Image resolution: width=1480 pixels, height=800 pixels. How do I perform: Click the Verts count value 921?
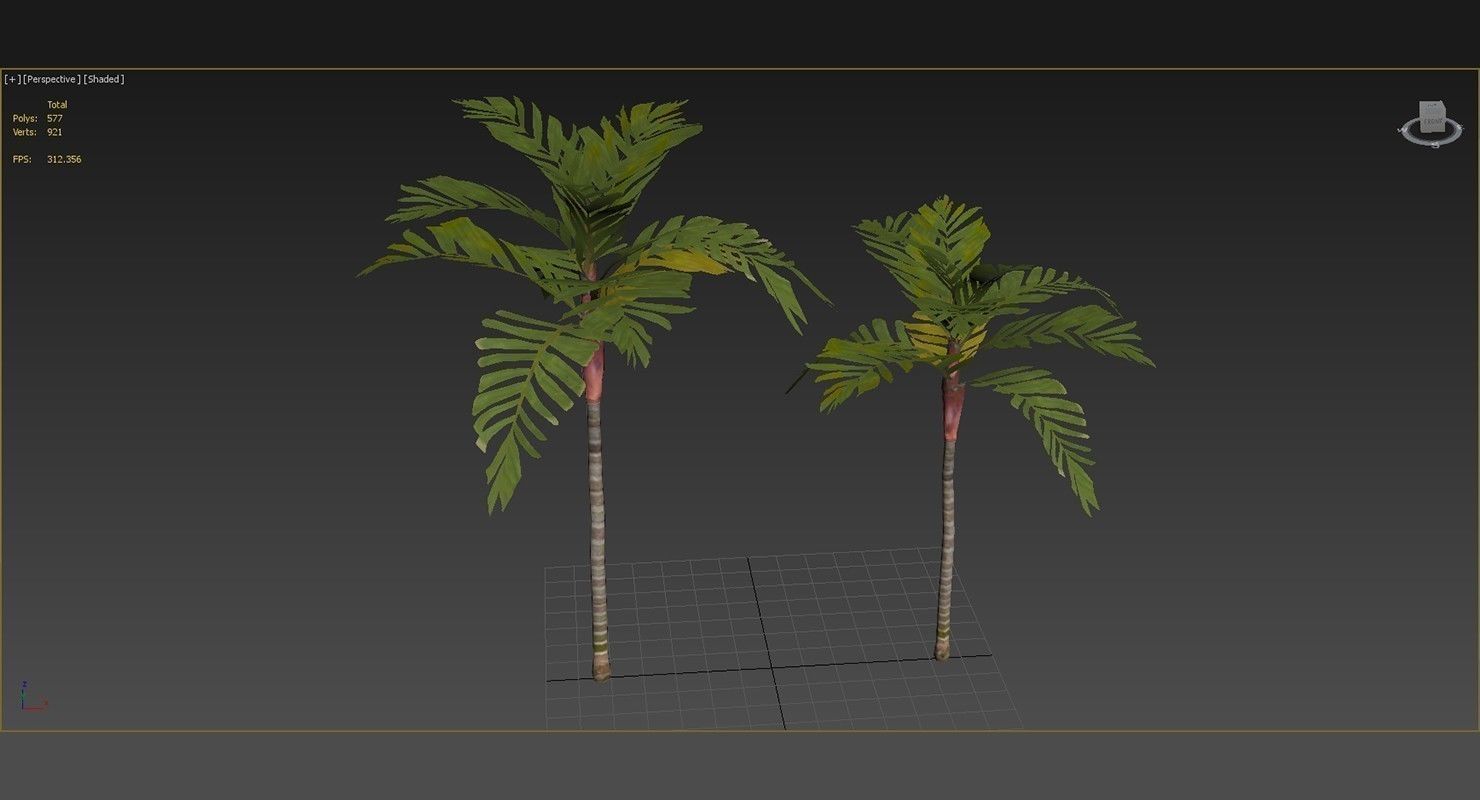click(55, 132)
